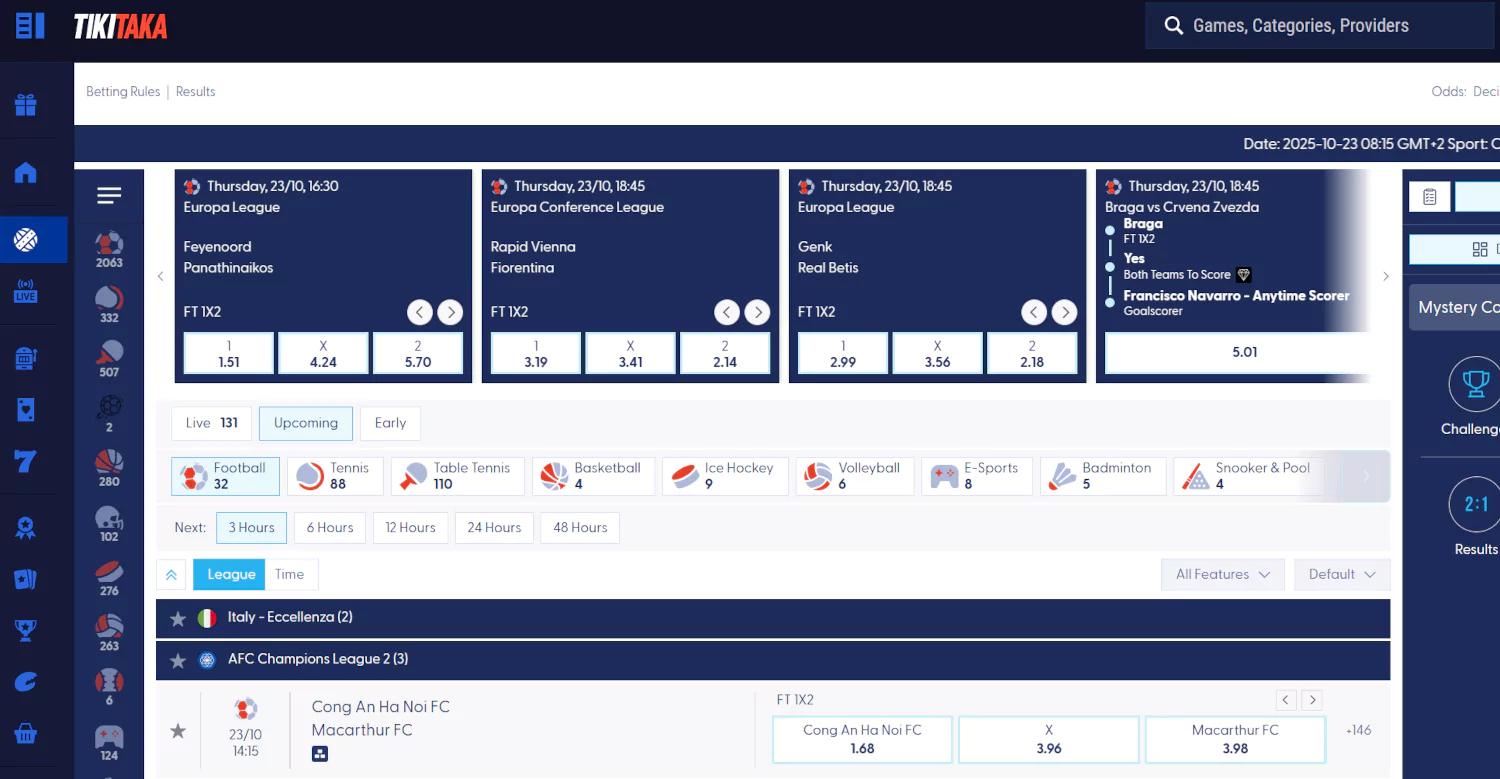The height and width of the screenshot is (779, 1500).
Task: Select e-sports gamepad icon with 124 events
Action: point(109,742)
